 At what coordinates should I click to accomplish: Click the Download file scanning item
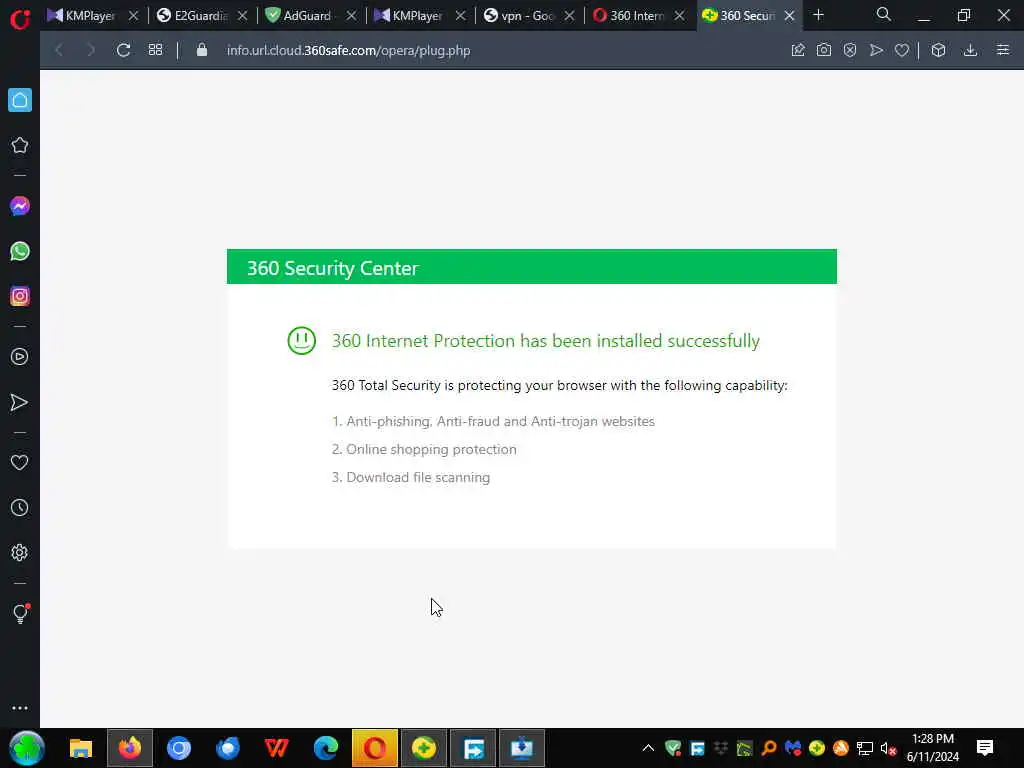pyautogui.click(x=411, y=477)
